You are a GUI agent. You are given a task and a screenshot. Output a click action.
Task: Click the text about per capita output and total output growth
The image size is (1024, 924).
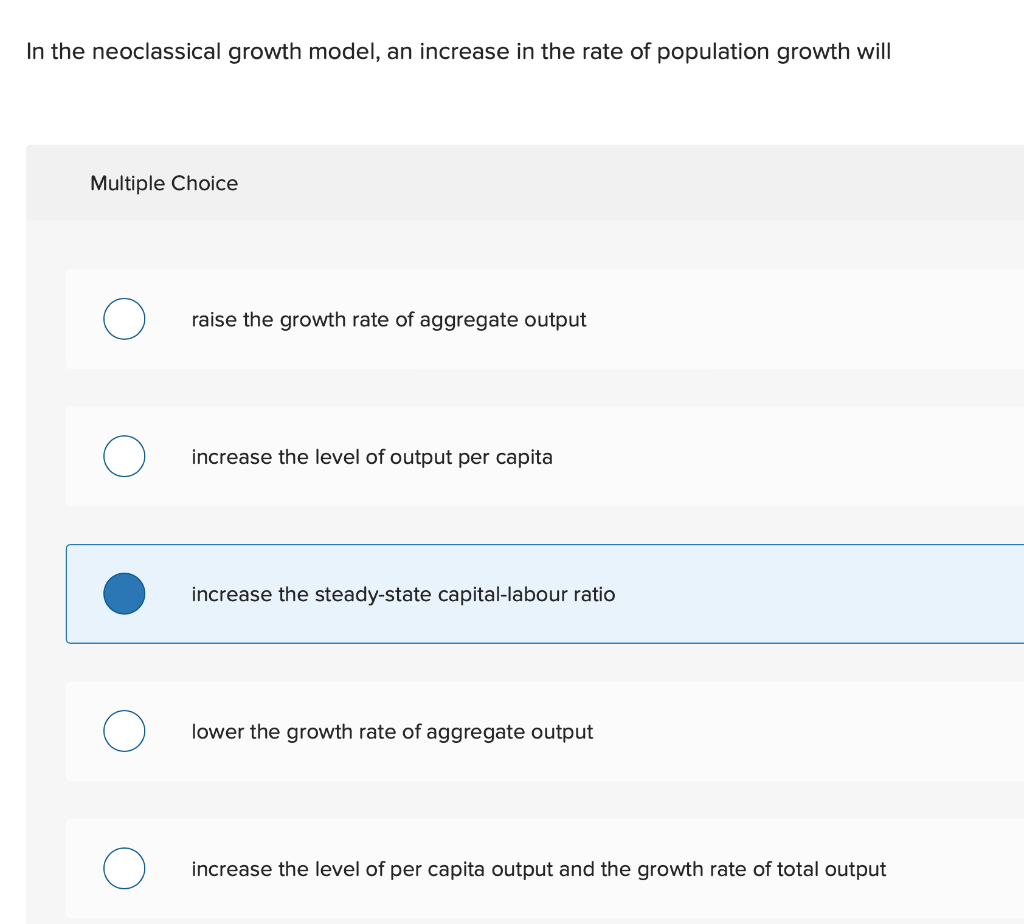pyautogui.click(x=537, y=869)
